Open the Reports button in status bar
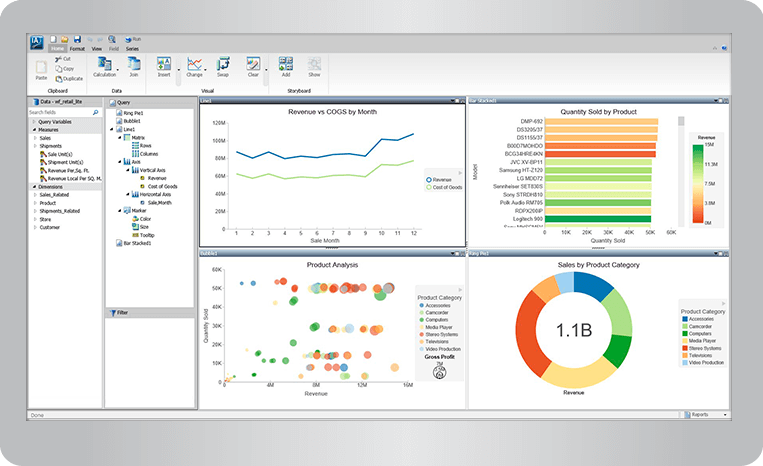 pyautogui.click(x=705, y=415)
